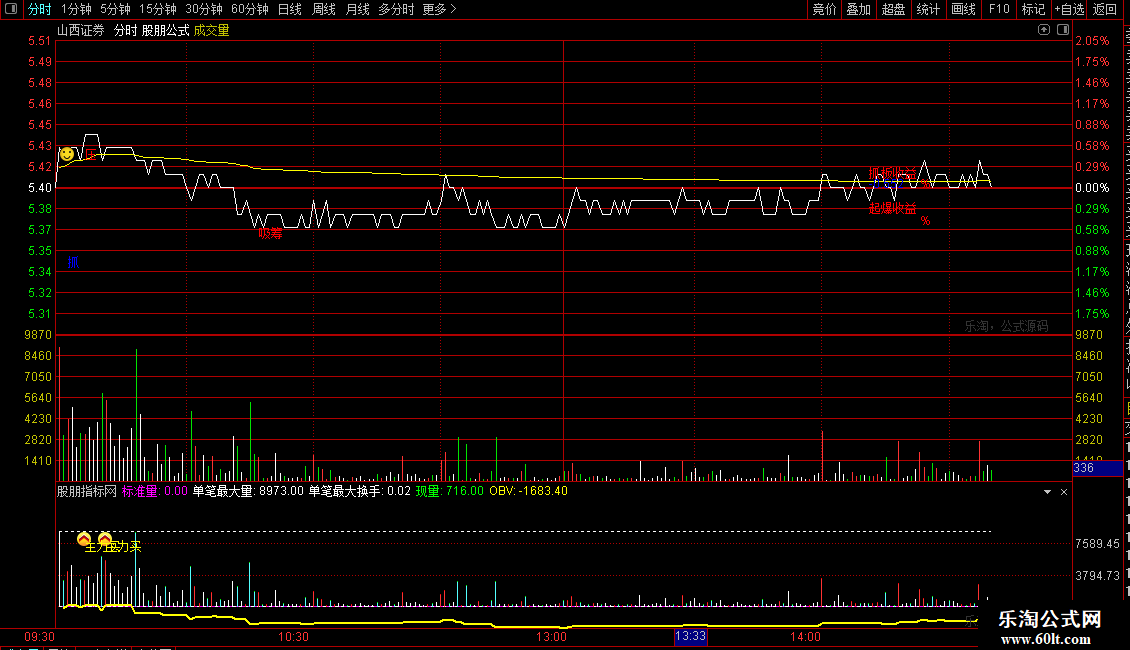Click the OBV: -1683.40 value
1130x650 pixels.
click(x=528, y=491)
